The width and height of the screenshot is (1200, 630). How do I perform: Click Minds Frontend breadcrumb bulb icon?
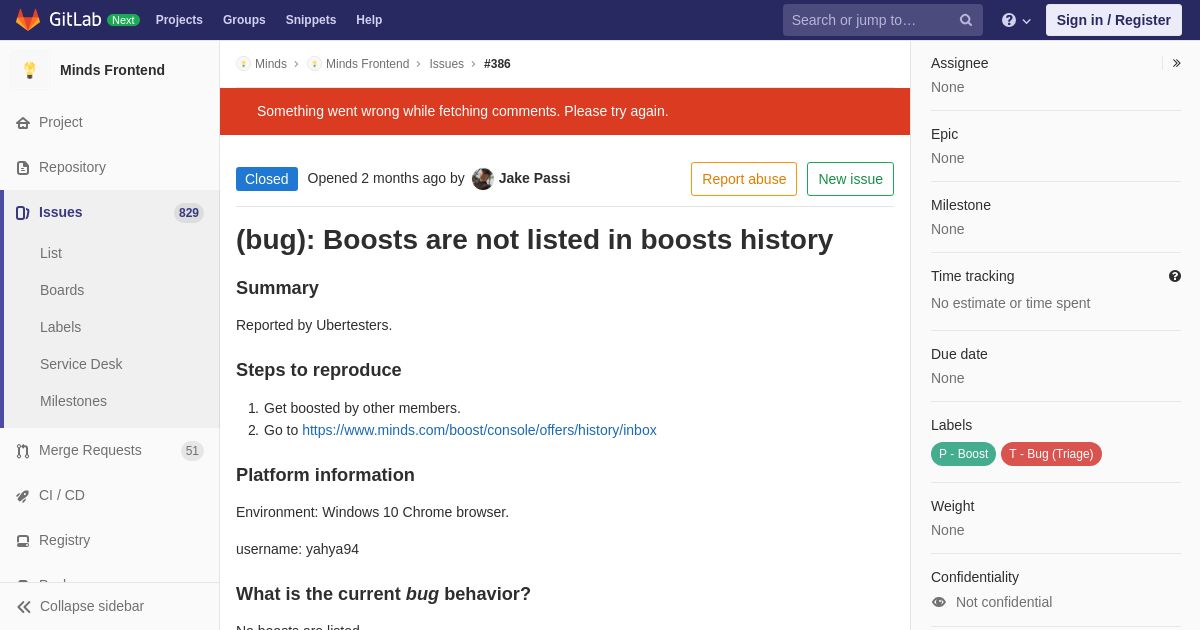(314, 64)
